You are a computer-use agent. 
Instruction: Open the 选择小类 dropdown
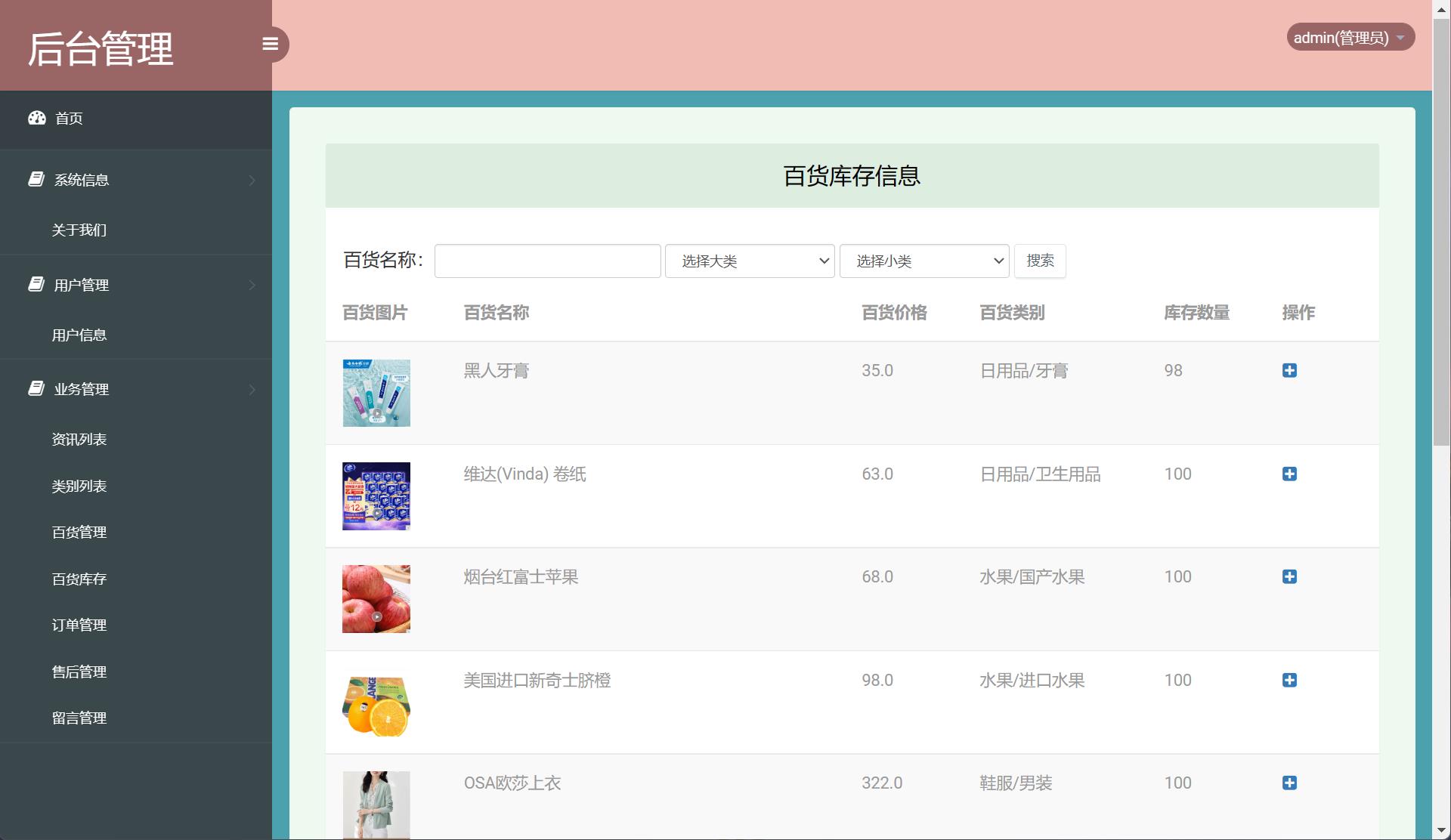click(x=924, y=261)
